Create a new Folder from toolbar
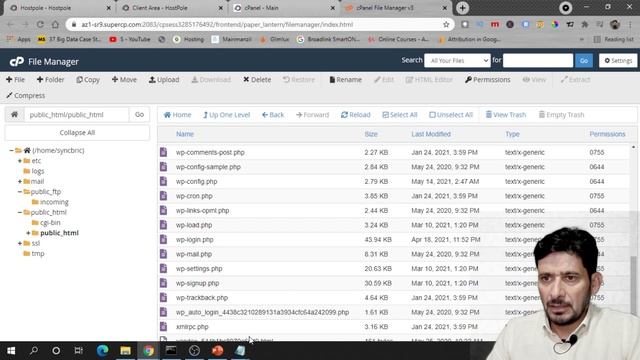Screen dimensions: 640x360 click(51, 80)
